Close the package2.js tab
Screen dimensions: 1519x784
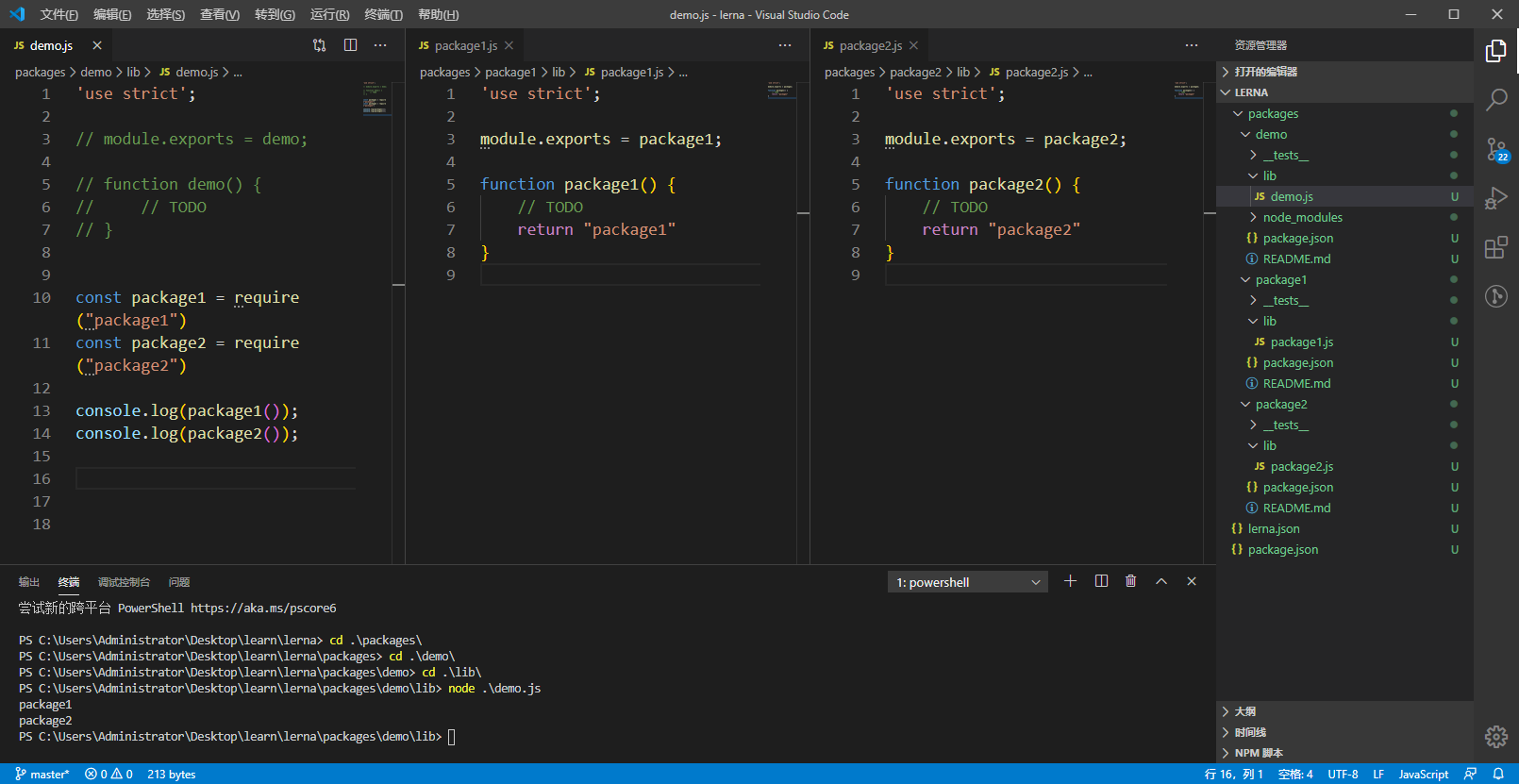914,45
